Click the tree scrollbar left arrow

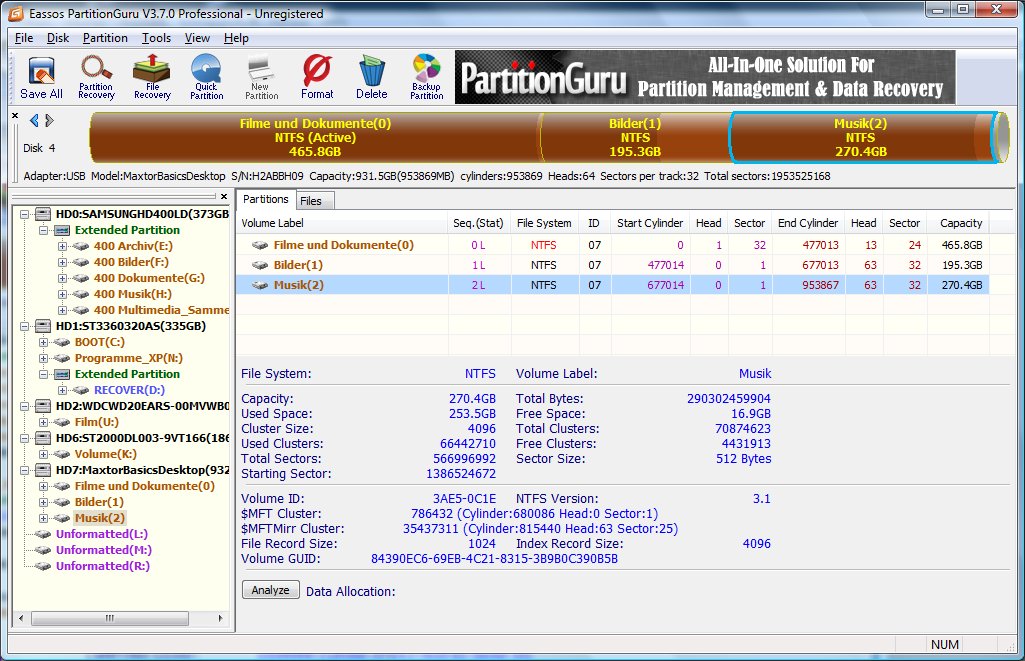pyautogui.click(x=21, y=618)
